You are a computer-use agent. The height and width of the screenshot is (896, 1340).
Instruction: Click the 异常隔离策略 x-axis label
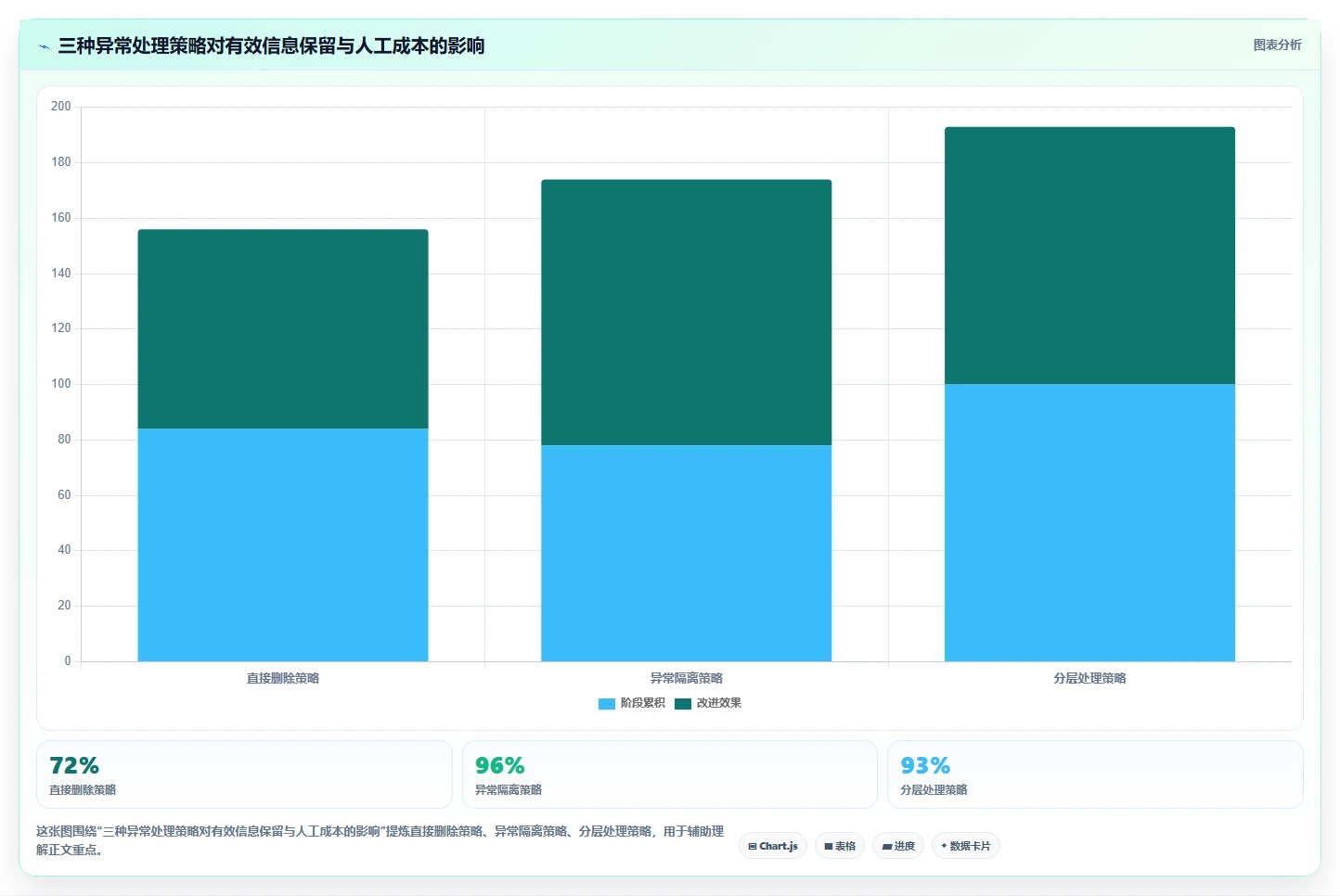(x=687, y=679)
